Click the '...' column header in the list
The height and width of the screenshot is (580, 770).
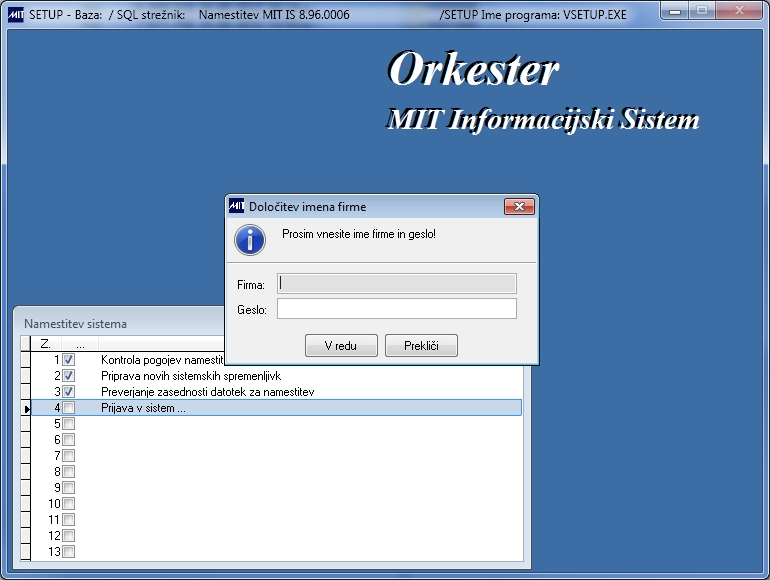click(x=81, y=344)
